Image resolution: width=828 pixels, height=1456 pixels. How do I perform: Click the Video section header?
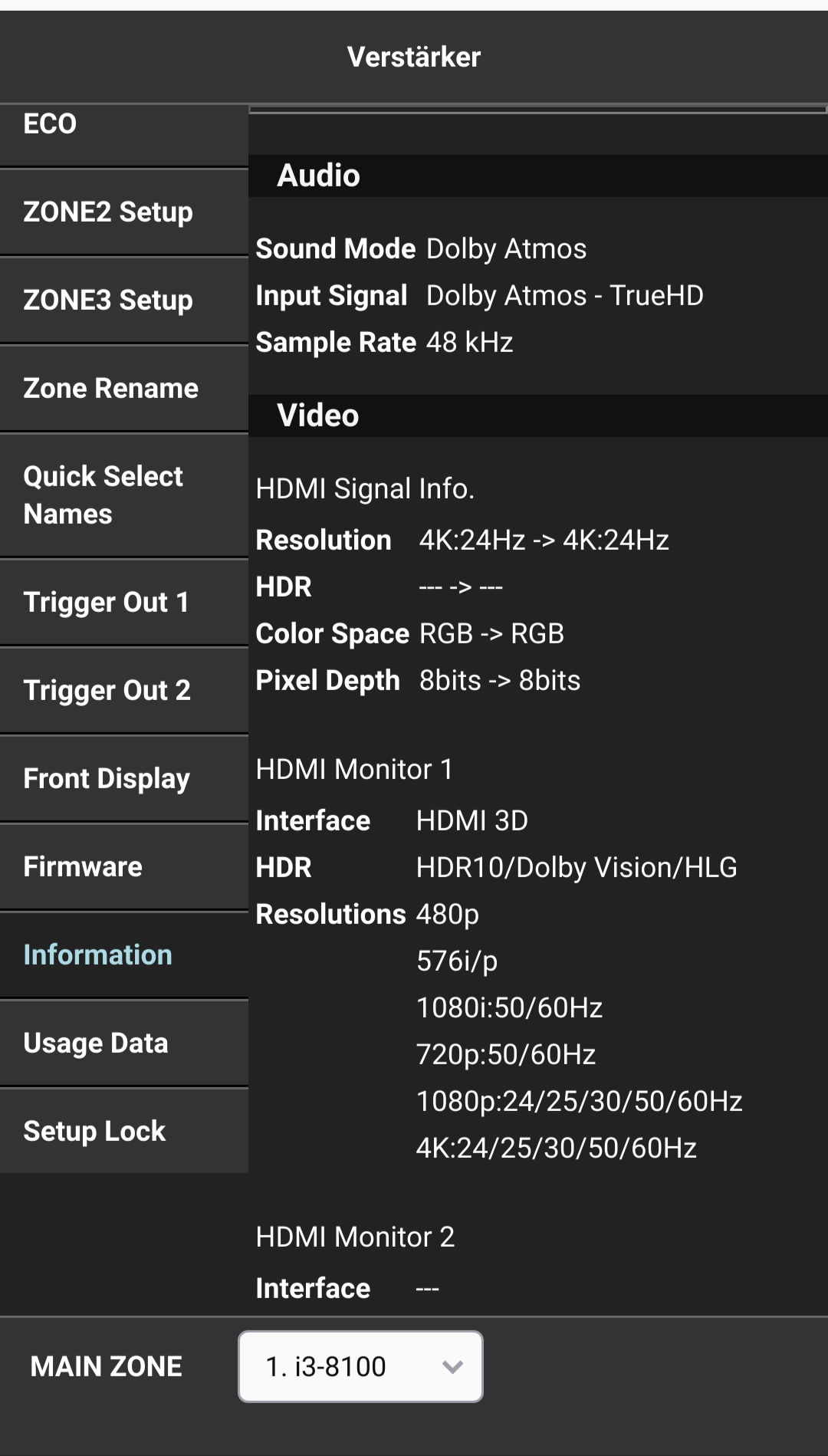(x=318, y=416)
